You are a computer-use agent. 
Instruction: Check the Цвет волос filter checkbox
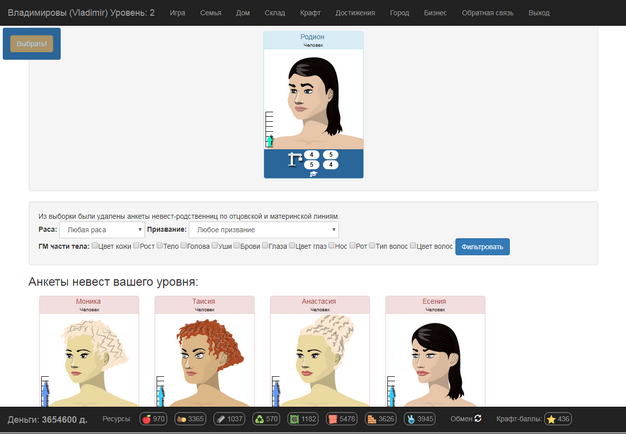pyautogui.click(x=413, y=246)
